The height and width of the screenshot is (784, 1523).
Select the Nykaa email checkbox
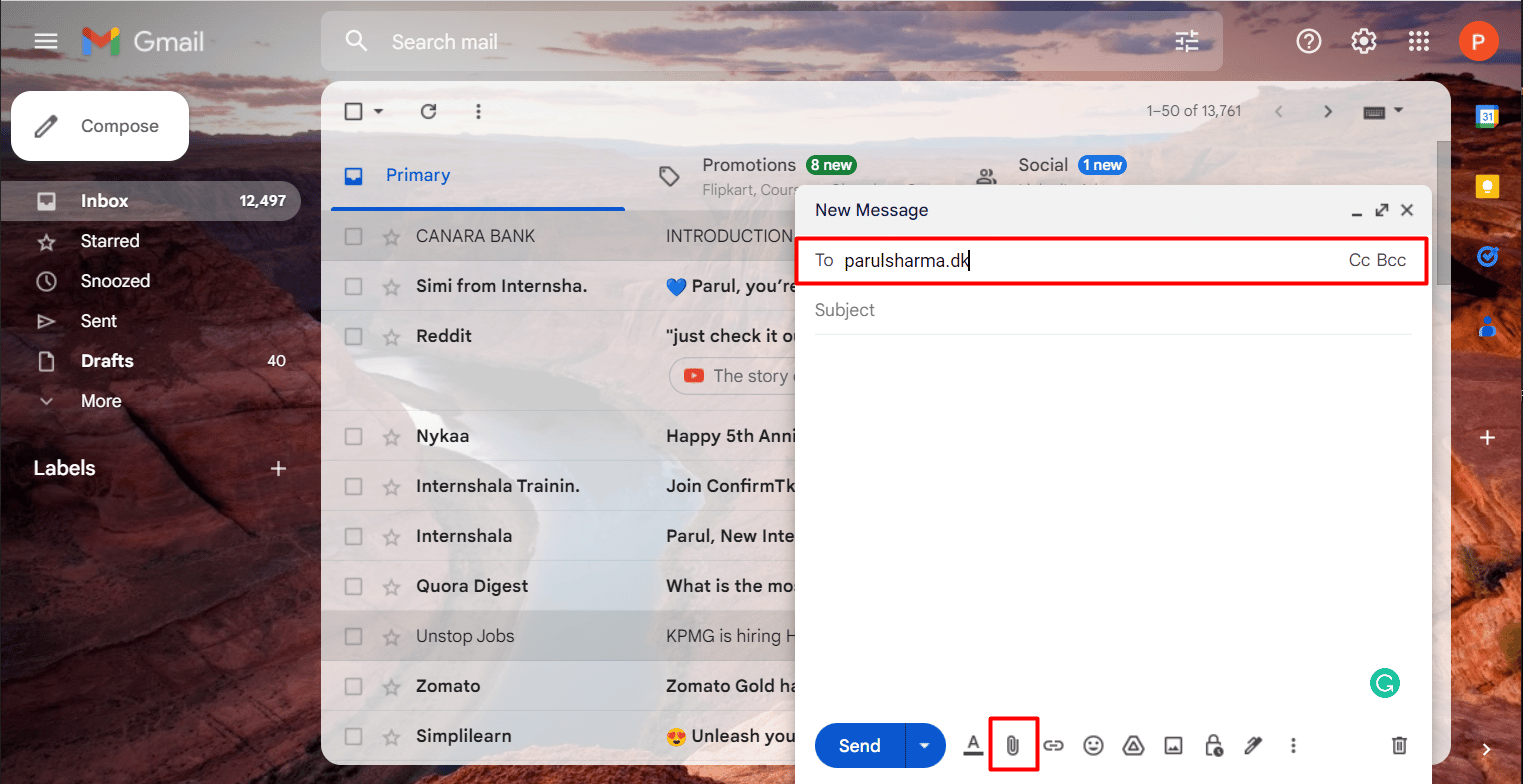353,436
